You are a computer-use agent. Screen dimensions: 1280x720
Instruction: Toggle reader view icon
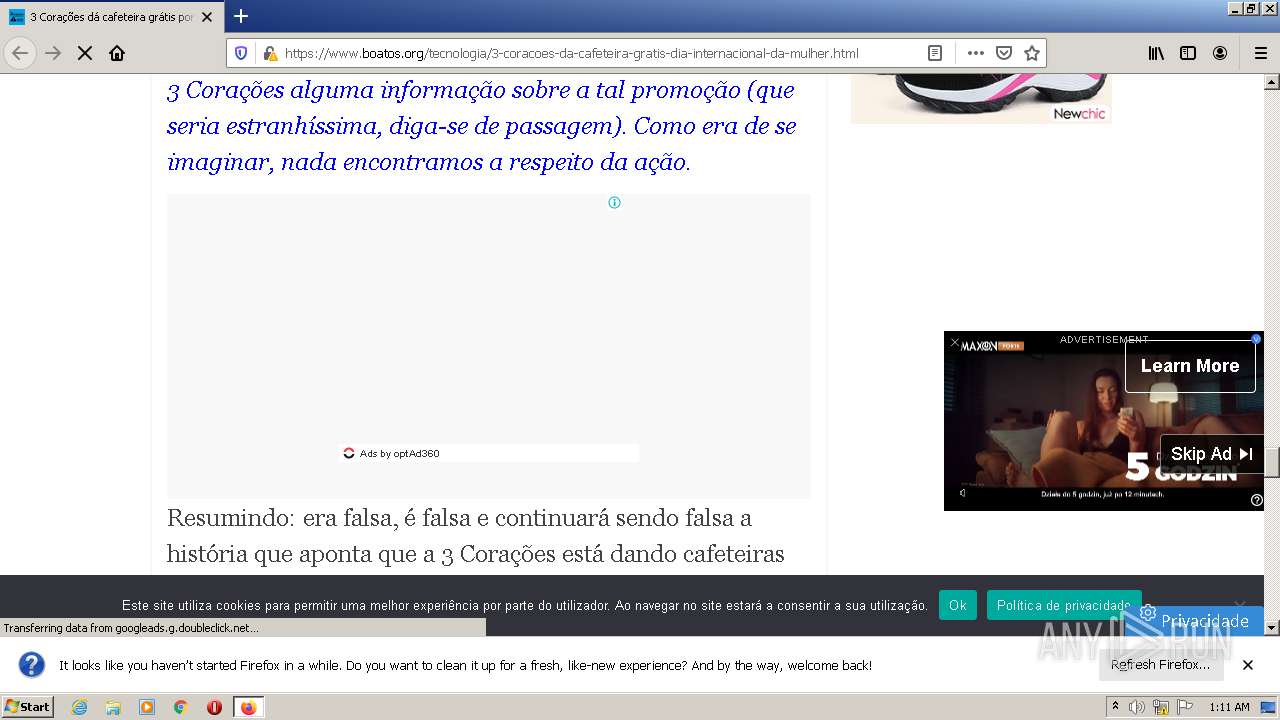[x=935, y=53]
